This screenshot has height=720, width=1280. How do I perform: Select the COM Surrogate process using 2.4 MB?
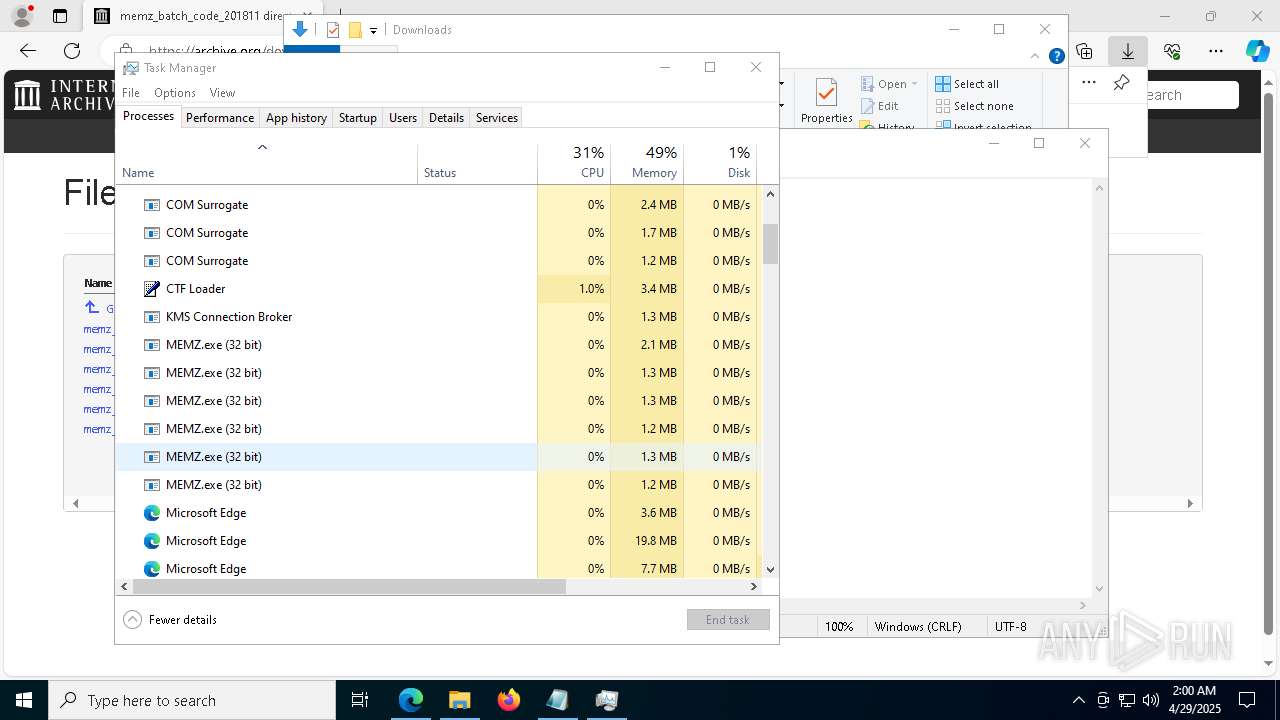click(437, 205)
